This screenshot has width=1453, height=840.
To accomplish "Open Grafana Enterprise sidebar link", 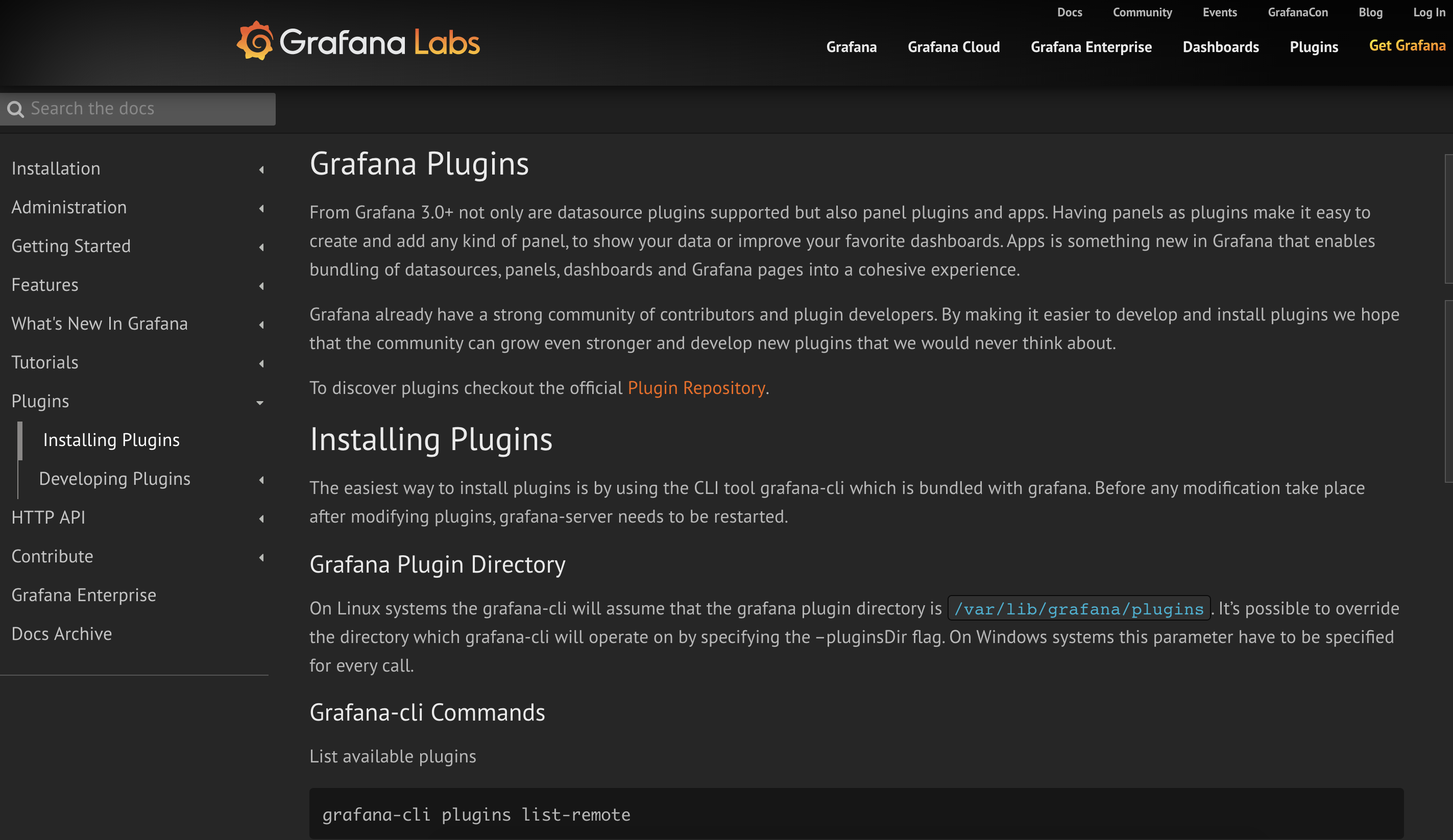I will [x=84, y=595].
